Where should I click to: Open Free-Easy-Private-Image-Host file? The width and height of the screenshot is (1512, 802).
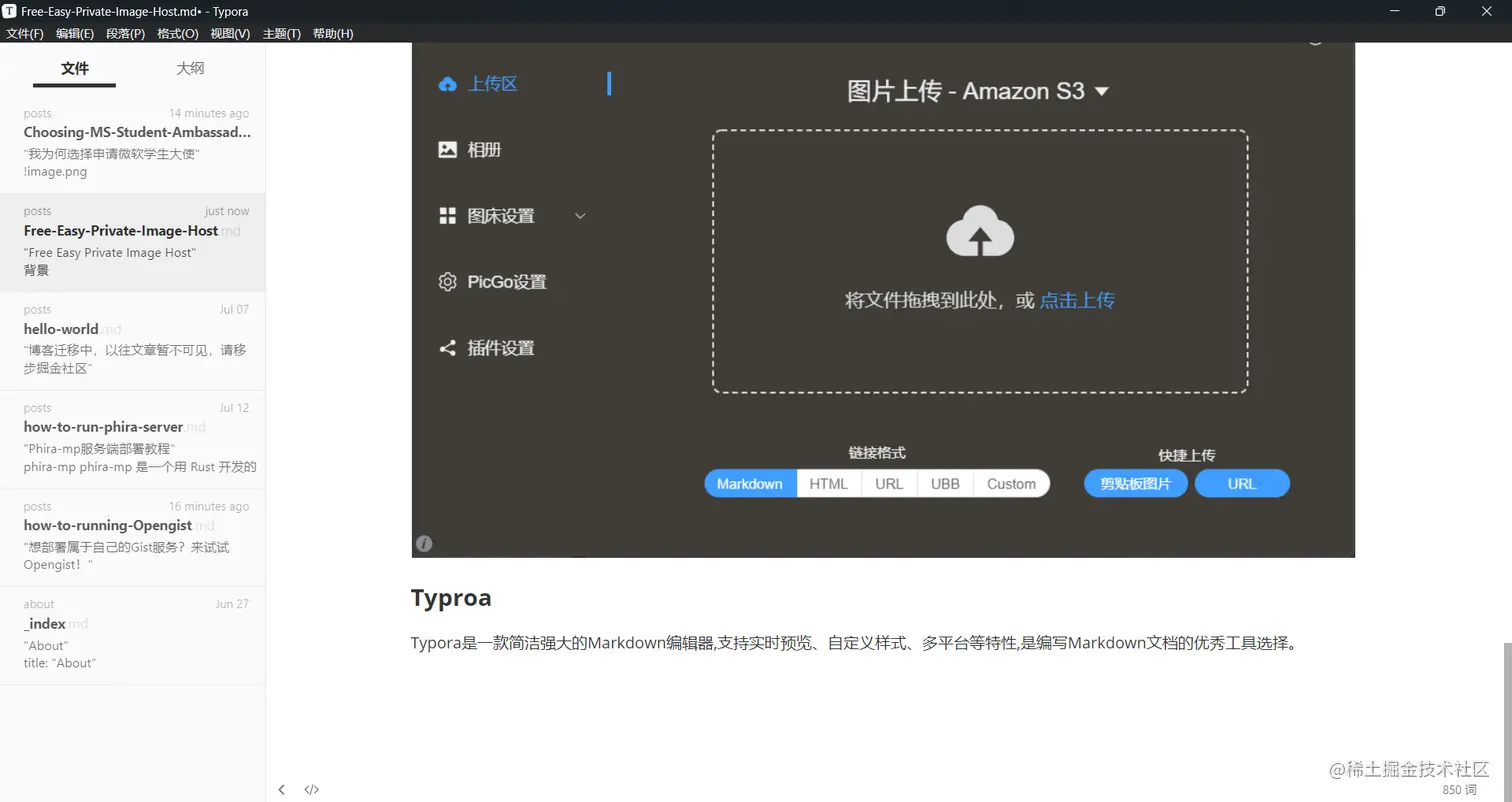pyautogui.click(x=133, y=242)
